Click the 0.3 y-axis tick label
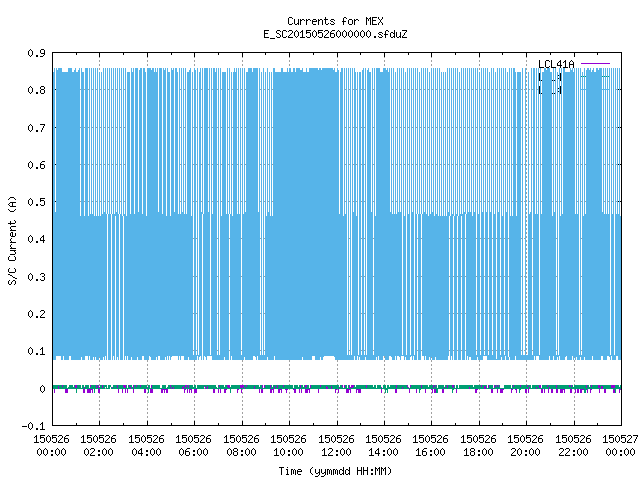This screenshot has height=480, width=640. pyautogui.click(x=36, y=277)
